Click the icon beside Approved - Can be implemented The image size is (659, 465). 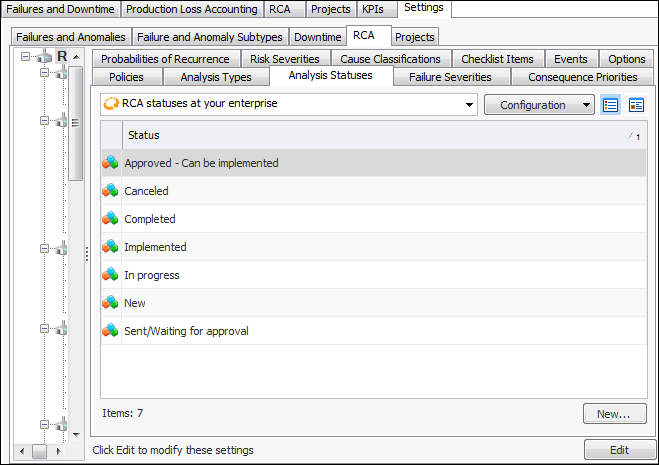coord(110,163)
